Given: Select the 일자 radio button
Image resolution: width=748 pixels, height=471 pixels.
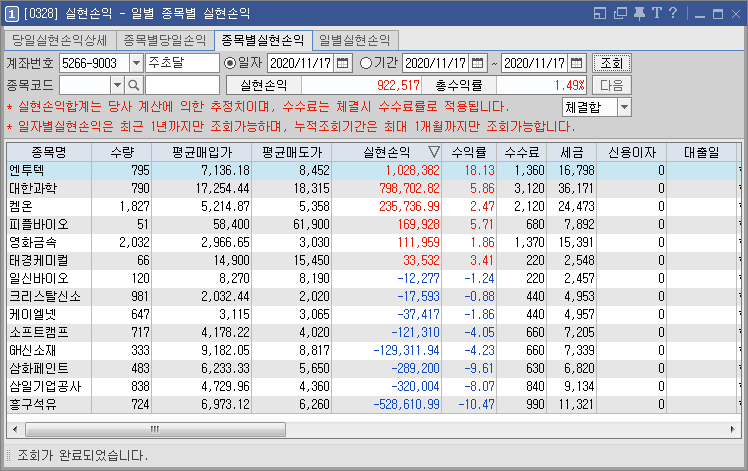Looking at the screenshot, I should (230, 63).
